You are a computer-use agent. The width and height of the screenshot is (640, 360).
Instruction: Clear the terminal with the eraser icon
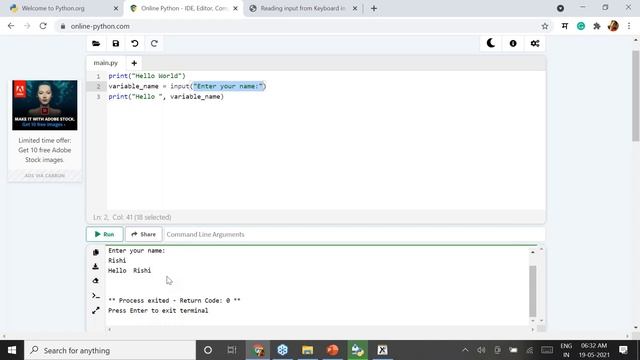click(x=96, y=281)
